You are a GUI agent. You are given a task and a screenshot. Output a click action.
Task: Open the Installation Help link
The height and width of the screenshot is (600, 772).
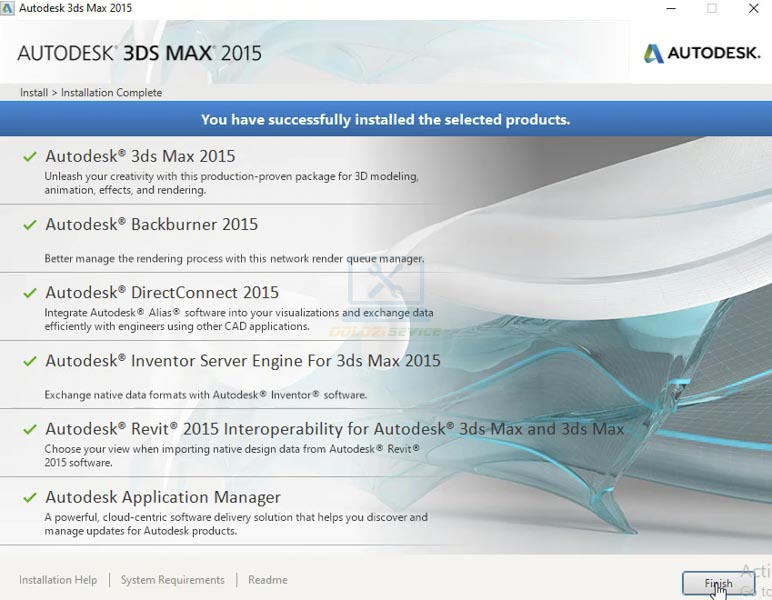pos(58,580)
